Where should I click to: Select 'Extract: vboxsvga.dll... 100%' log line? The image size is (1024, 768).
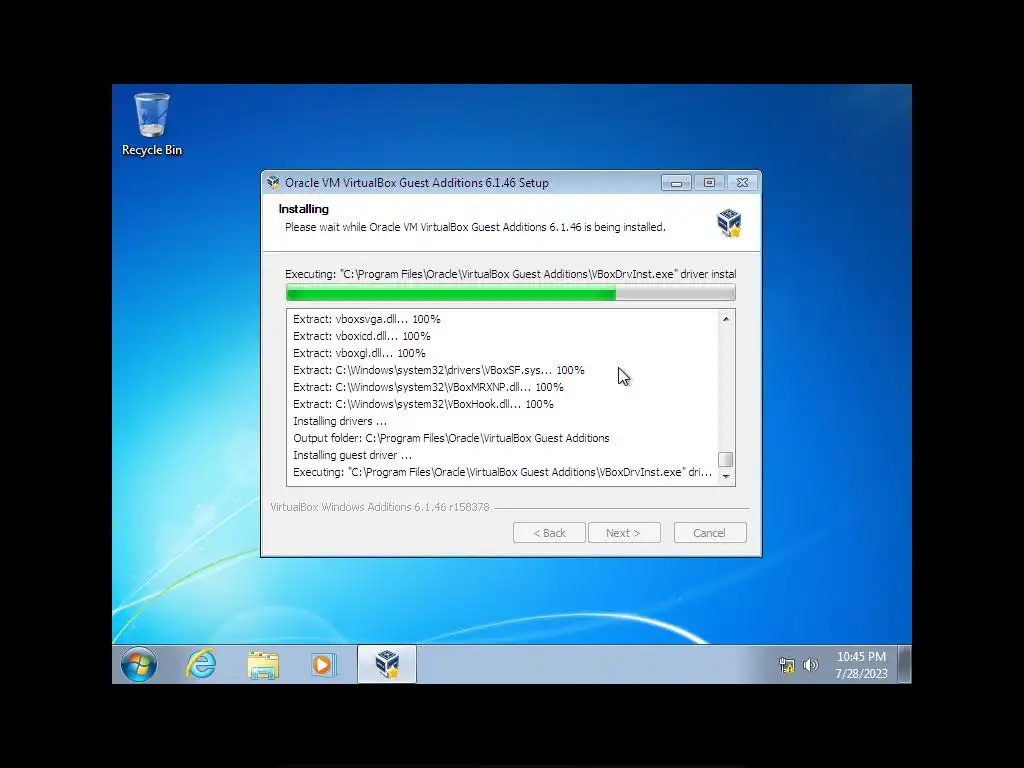pyautogui.click(x=367, y=319)
